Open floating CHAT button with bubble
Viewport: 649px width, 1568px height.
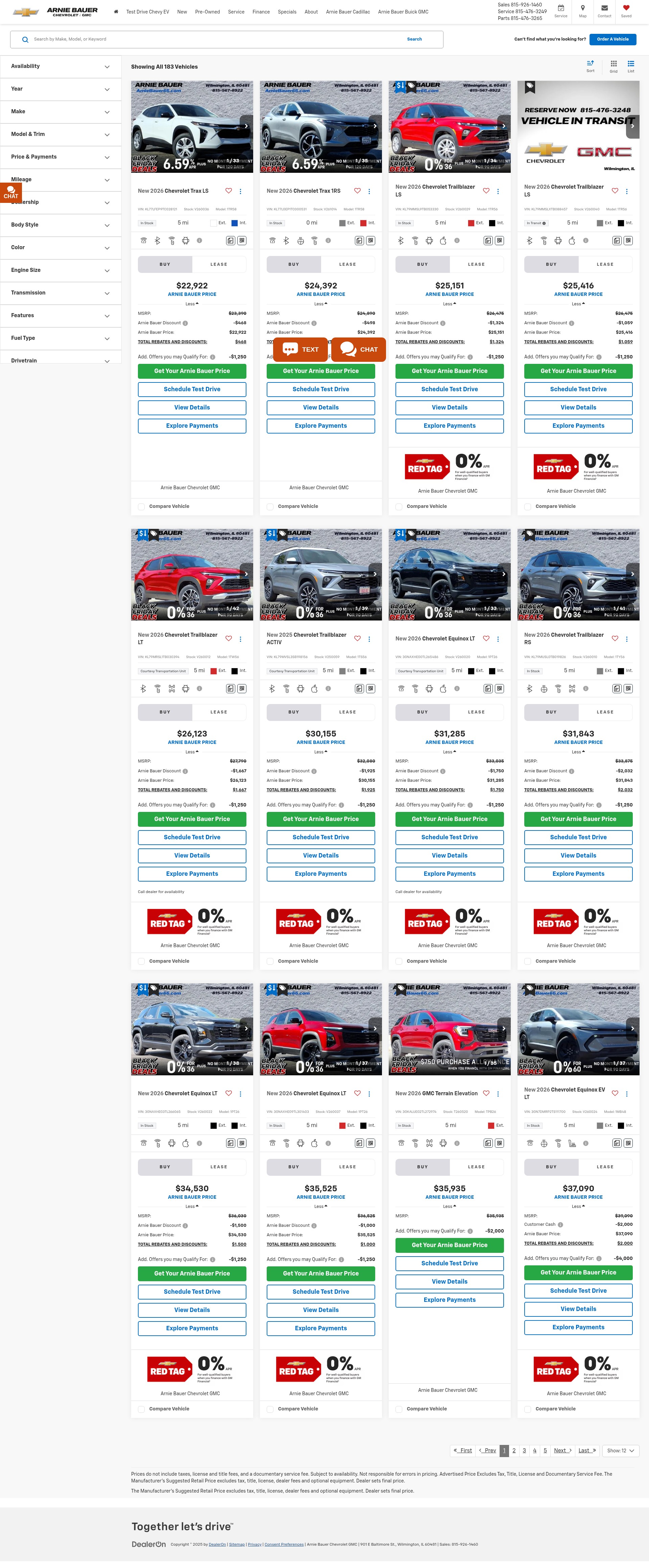[x=359, y=349]
